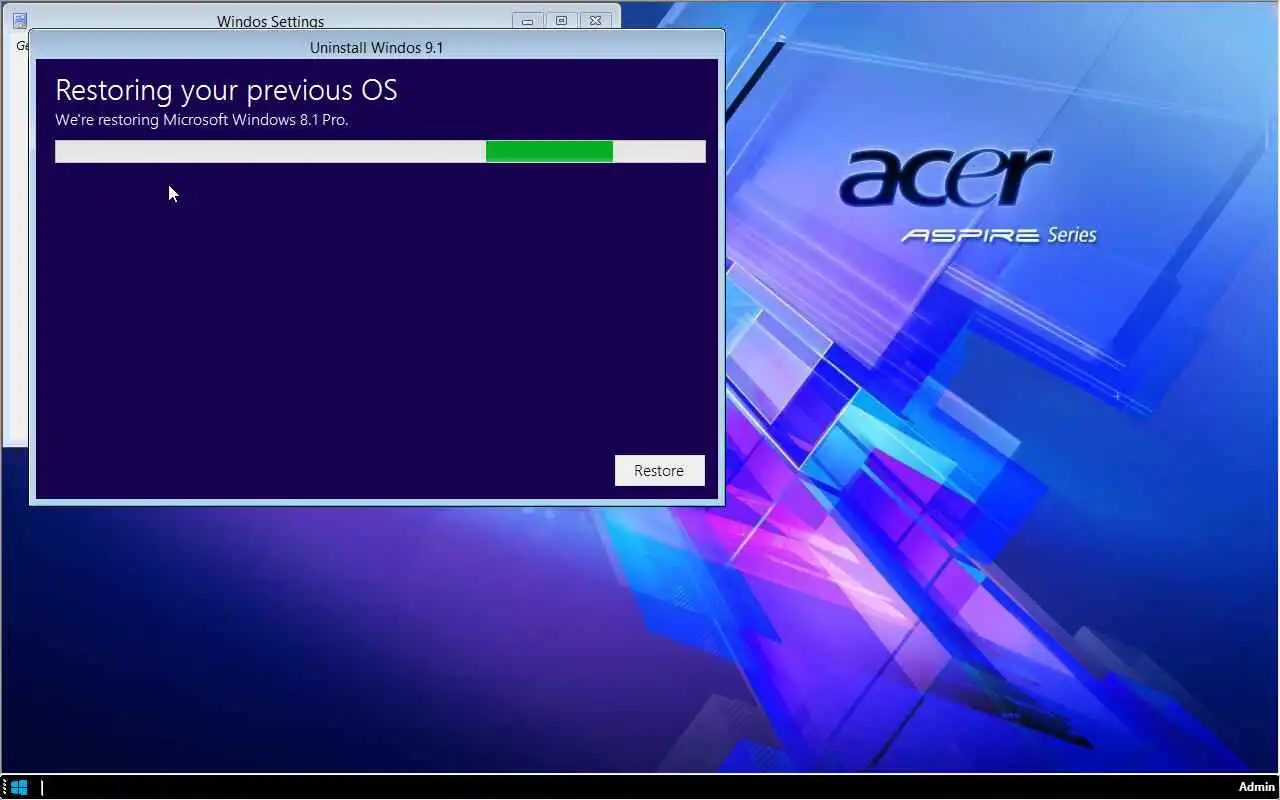Click the Admin user label in taskbar
The width and height of the screenshot is (1280, 800).
[1257, 787]
